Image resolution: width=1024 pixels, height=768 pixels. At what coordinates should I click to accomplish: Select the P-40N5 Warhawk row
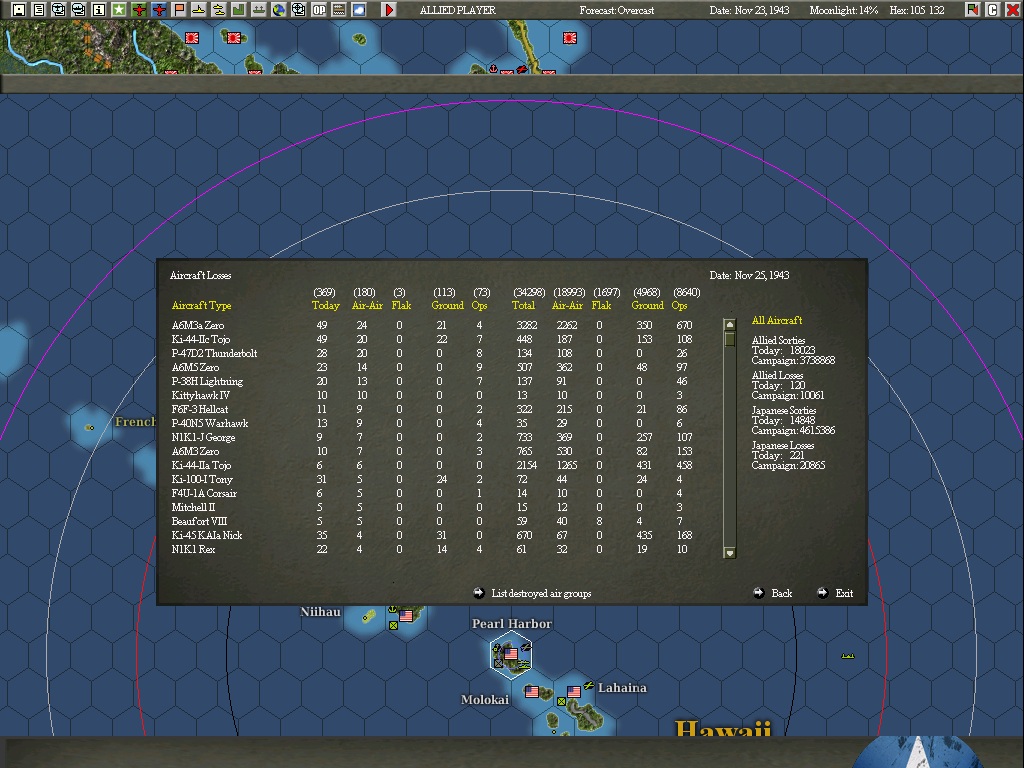(x=432, y=423)
